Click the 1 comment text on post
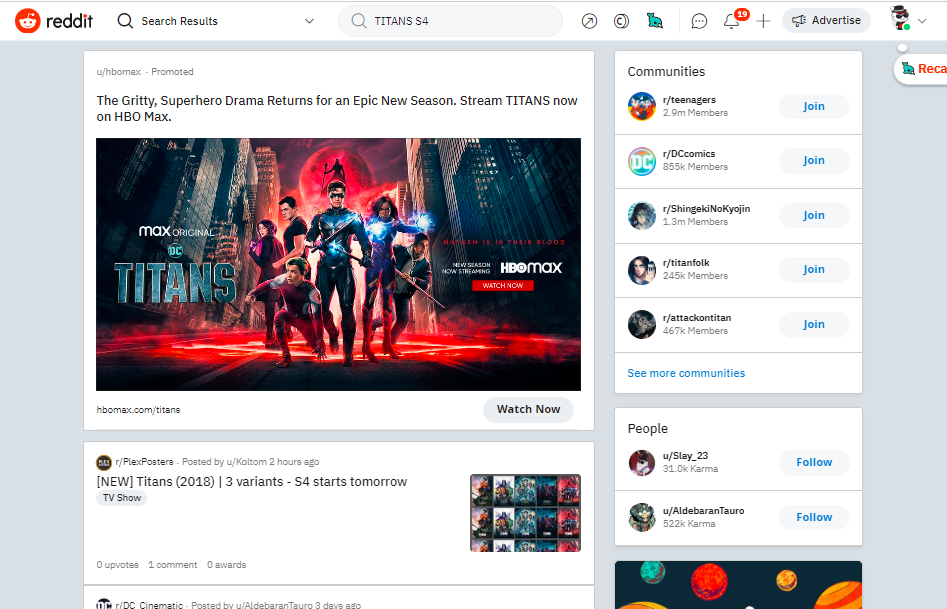947x609 pixels. coord(173,565)
